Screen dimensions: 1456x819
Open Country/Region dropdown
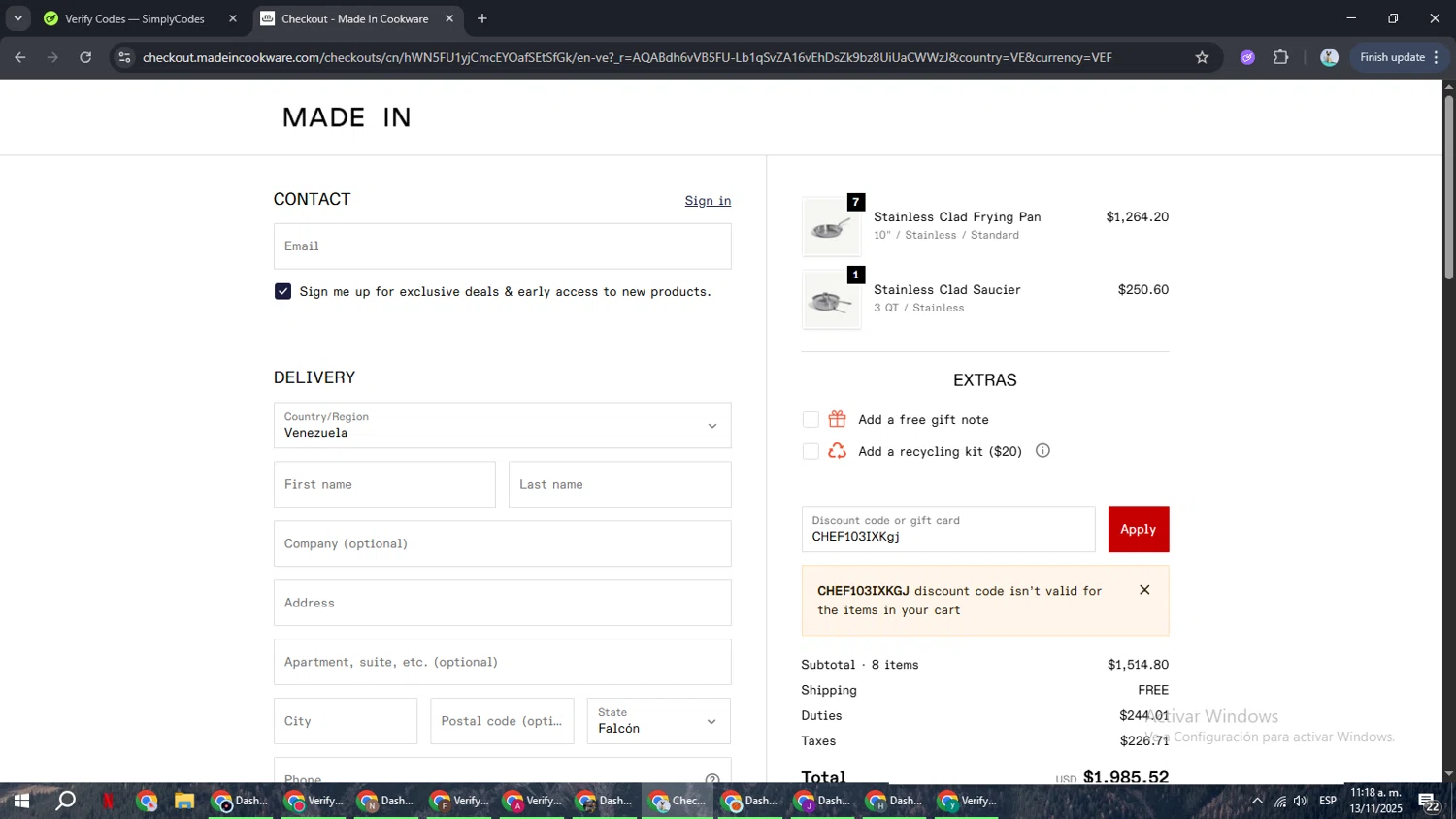point(502,425)
